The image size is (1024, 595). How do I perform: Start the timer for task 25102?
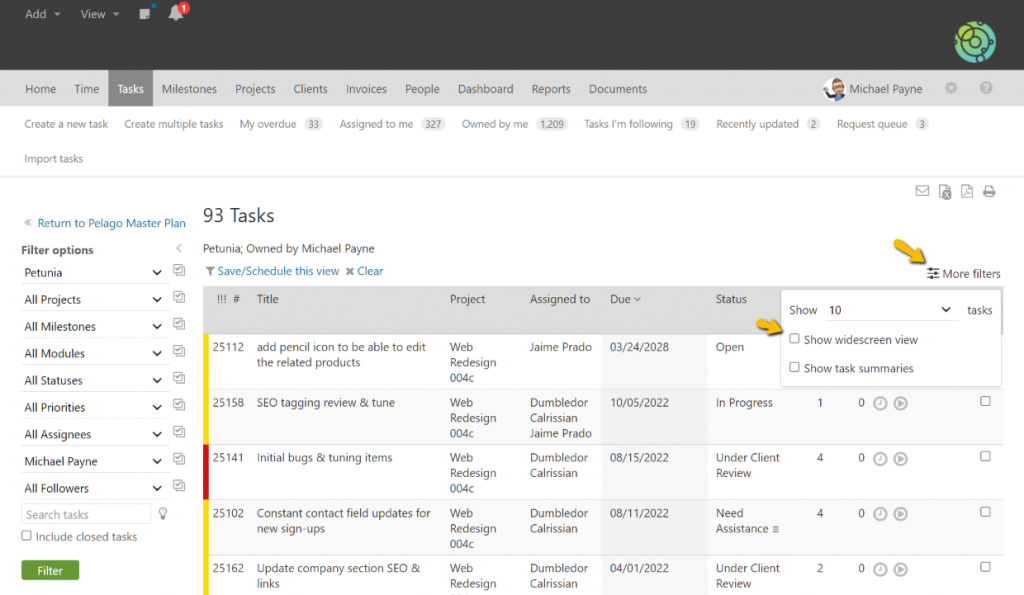(901, 514)
